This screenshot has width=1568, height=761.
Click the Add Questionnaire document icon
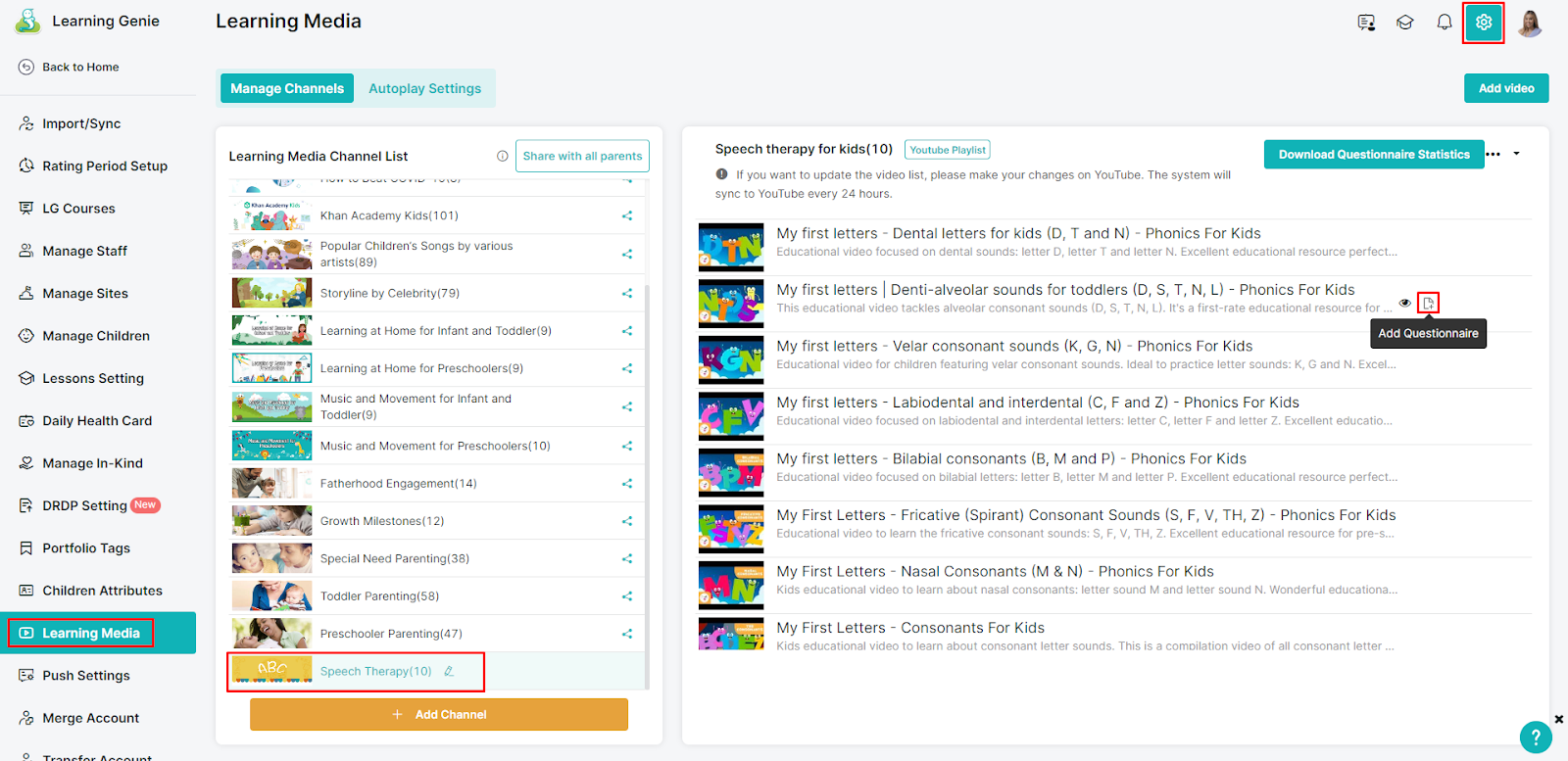1429,303
